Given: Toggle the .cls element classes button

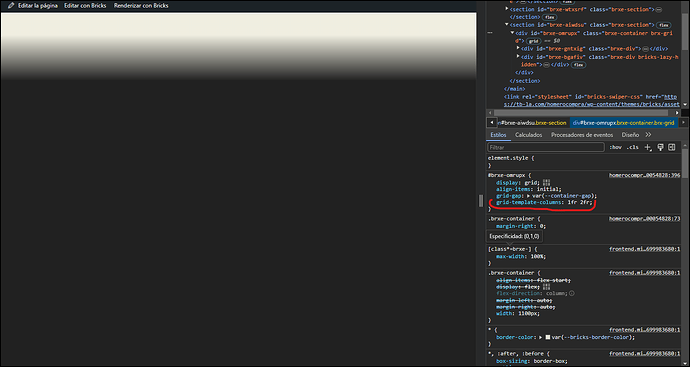Looking at the screenshot, I should click(x=632, y=147).
